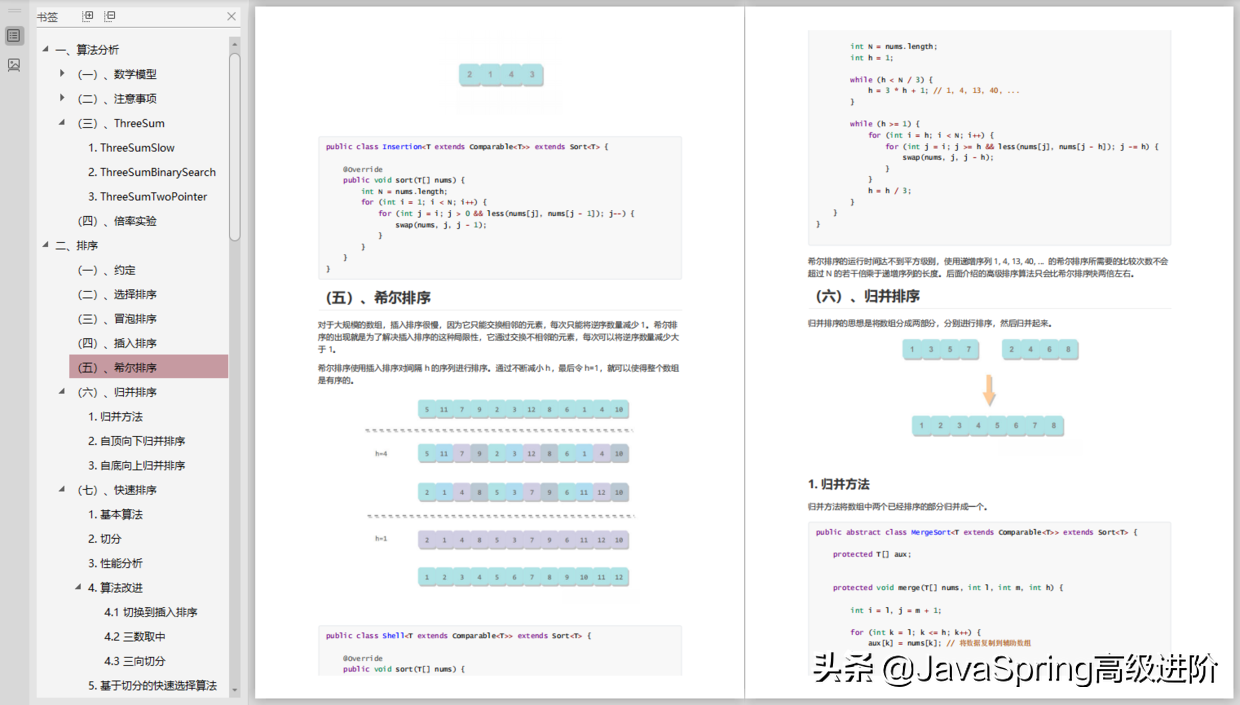Open bookmark (二)、选择排序
The width and height of the screenshot is (1240, 705).
coord(117,294)
